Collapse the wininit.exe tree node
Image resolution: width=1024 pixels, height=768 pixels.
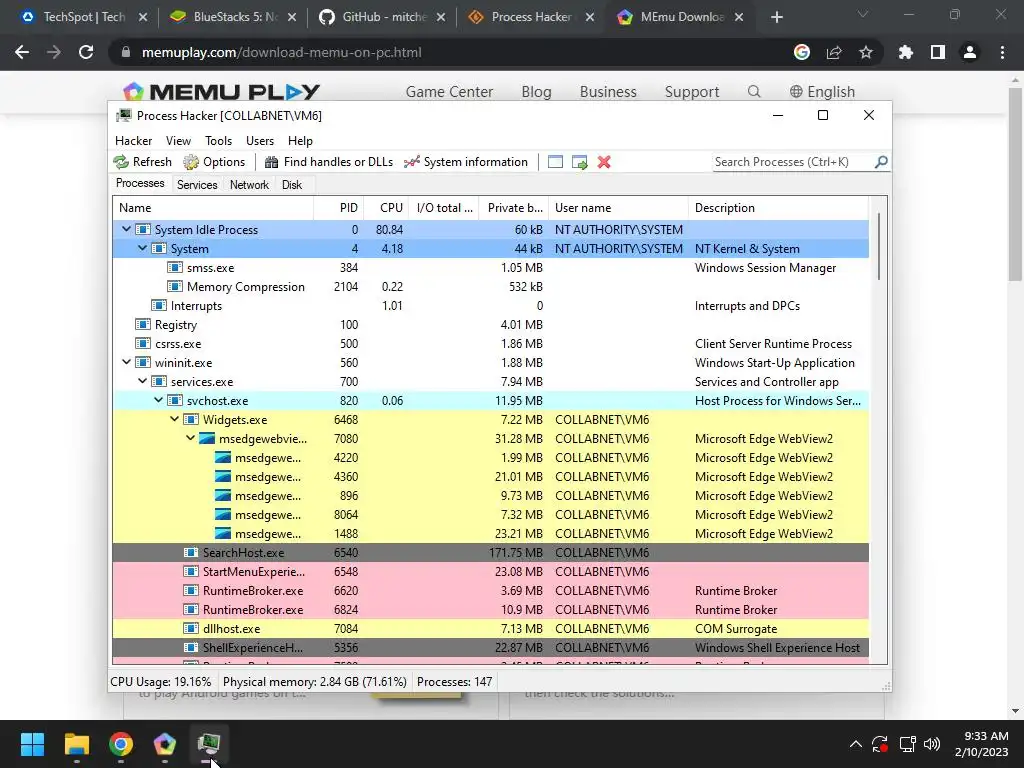[126, 362]
